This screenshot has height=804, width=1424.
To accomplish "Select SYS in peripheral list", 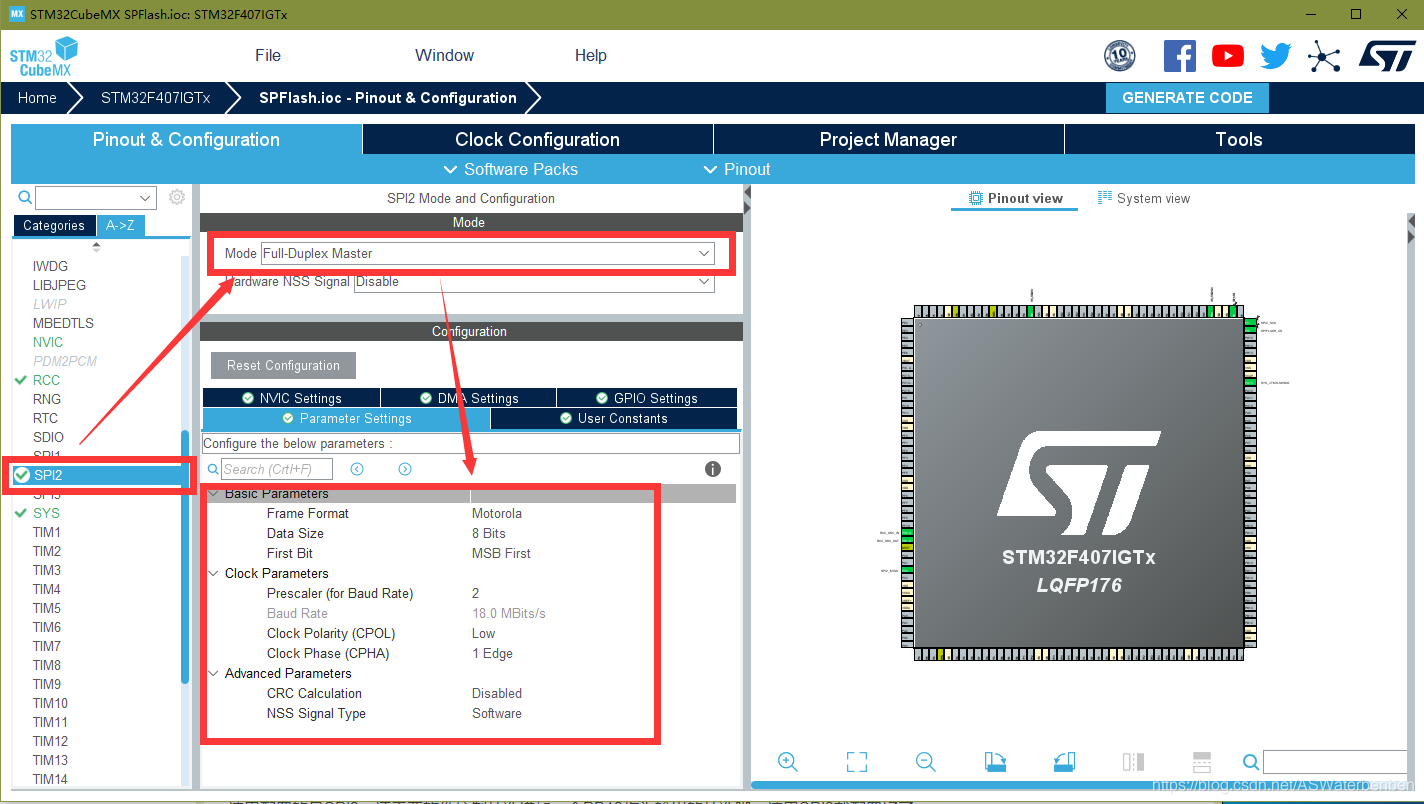I will point(46,513).
